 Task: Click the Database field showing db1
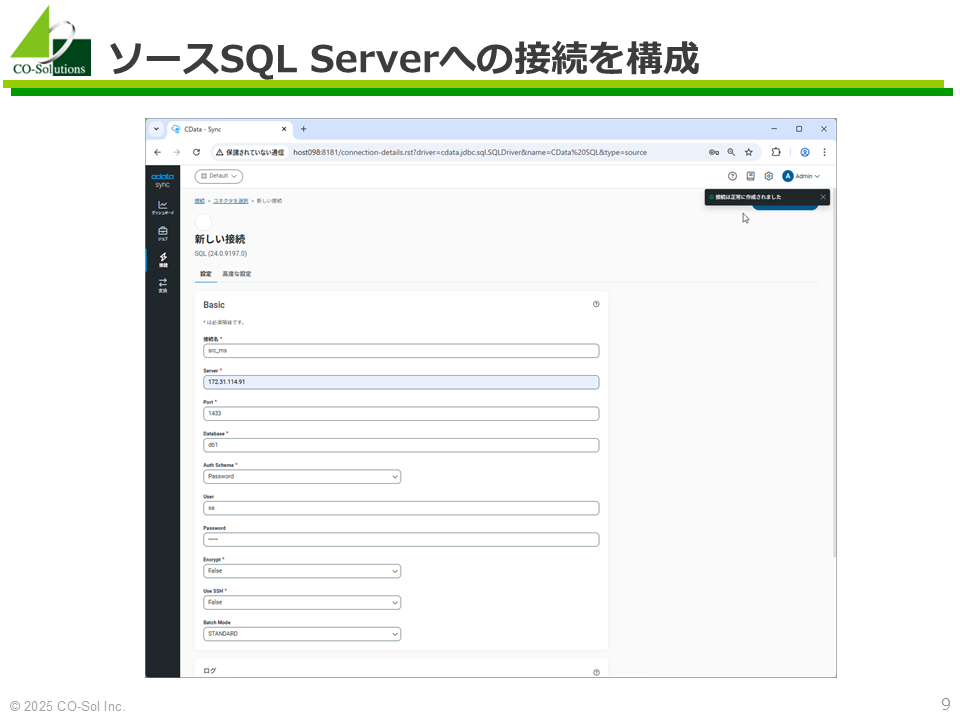point(401,445)
